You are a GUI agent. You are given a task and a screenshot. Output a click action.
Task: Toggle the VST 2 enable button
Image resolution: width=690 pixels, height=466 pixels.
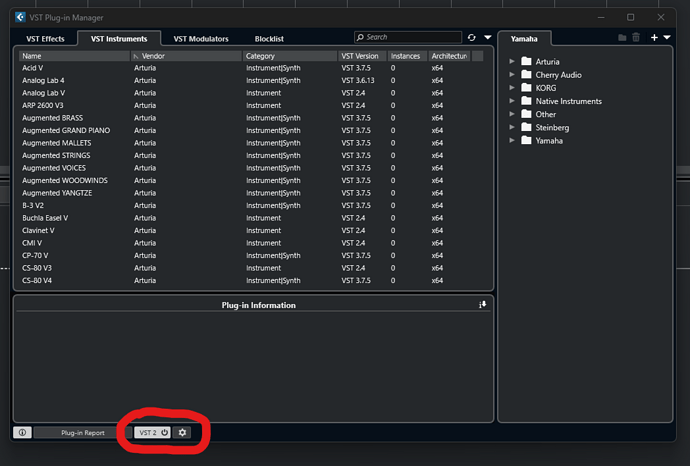tap(152, 433)
